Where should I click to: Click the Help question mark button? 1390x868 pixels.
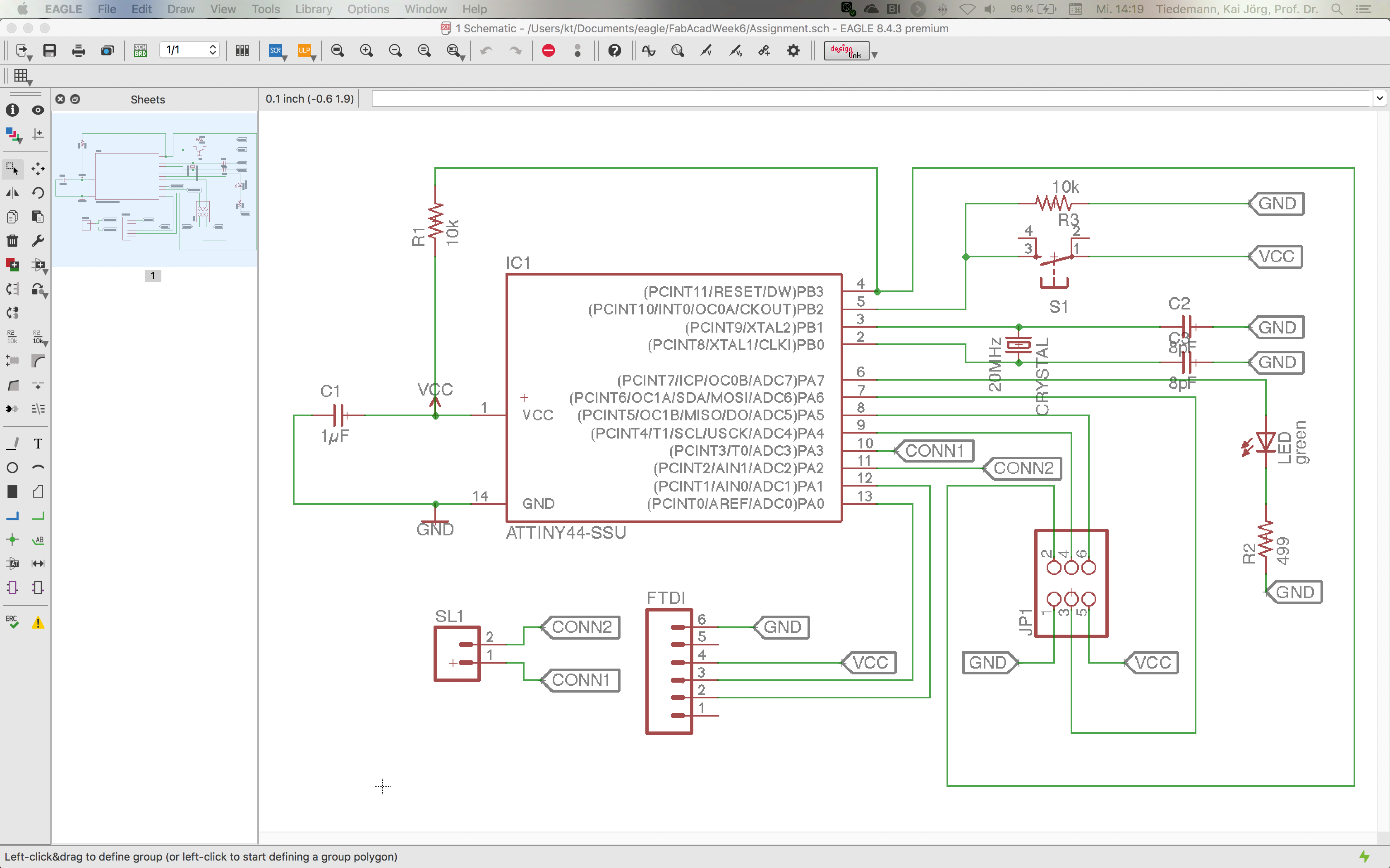click(x=614, y=50)
